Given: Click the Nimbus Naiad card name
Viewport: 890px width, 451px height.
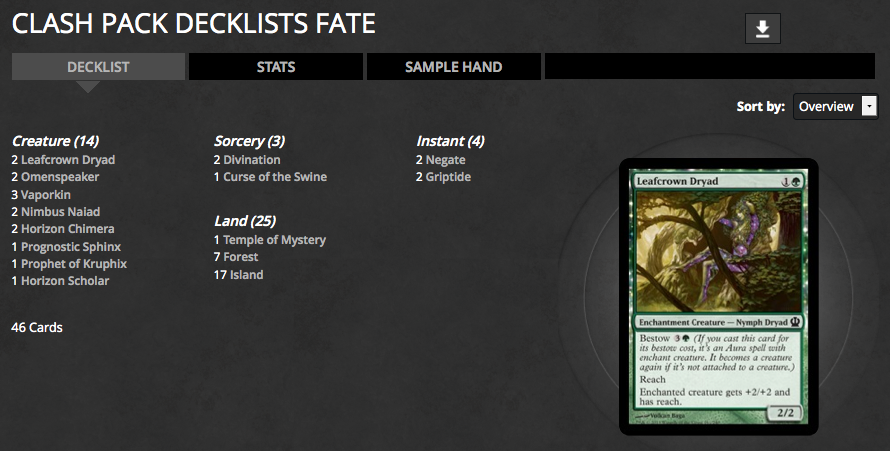Looking at the screenshot, I should 61,212.
